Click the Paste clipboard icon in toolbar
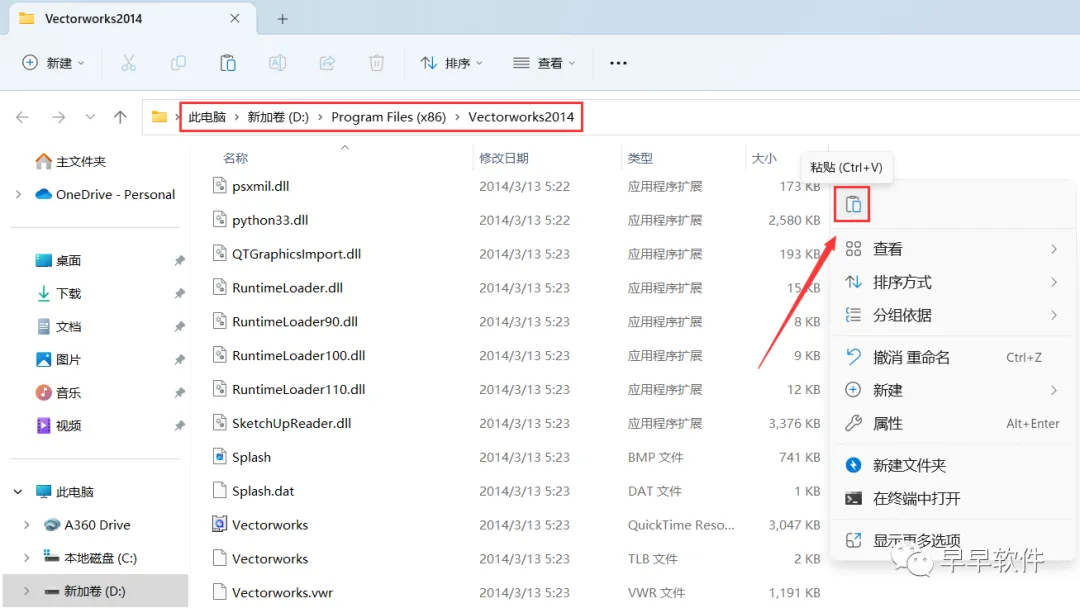The image size is (1080, 608). click(x=228, y=63)
